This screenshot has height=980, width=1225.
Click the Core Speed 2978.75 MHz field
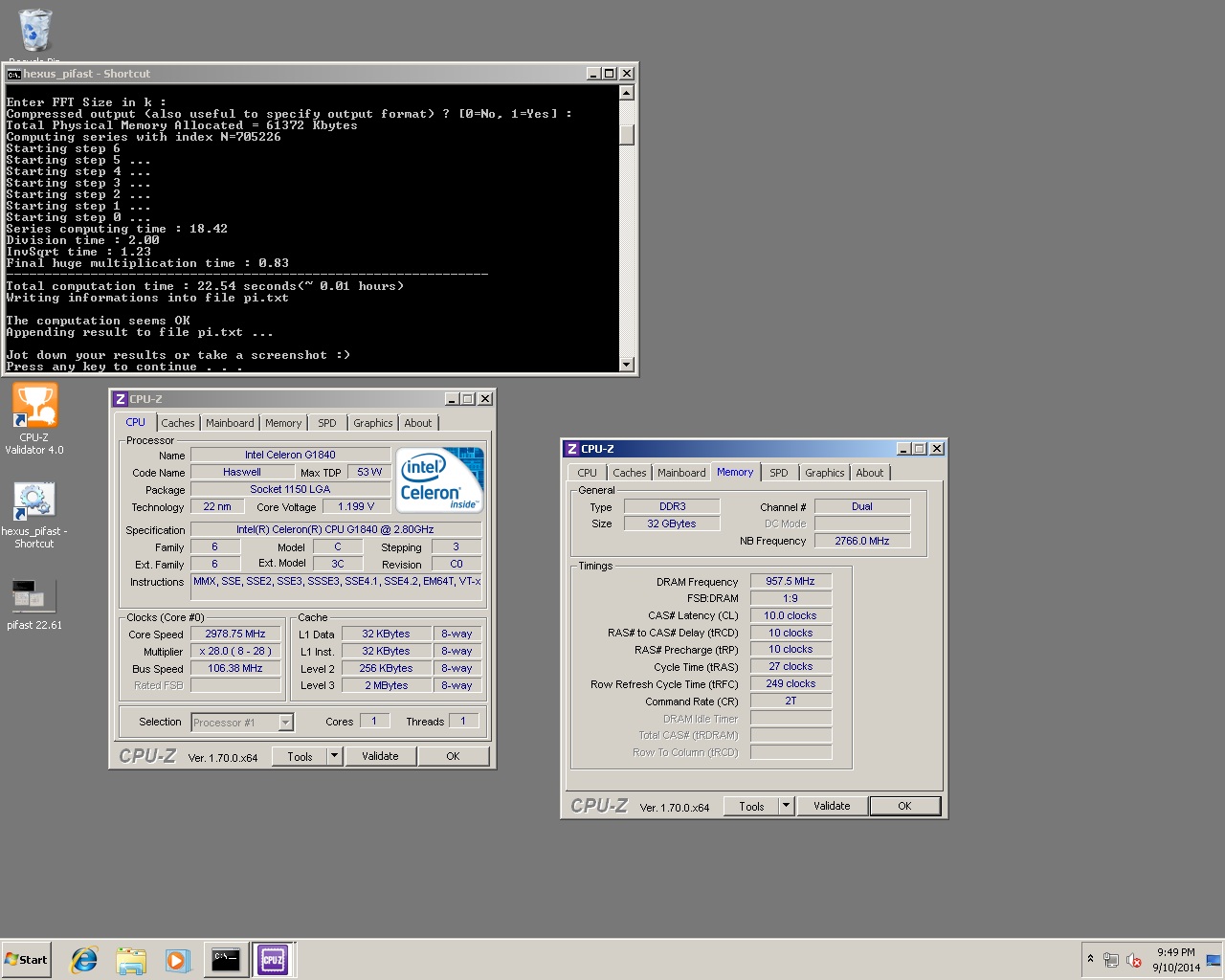pos(235,634)
